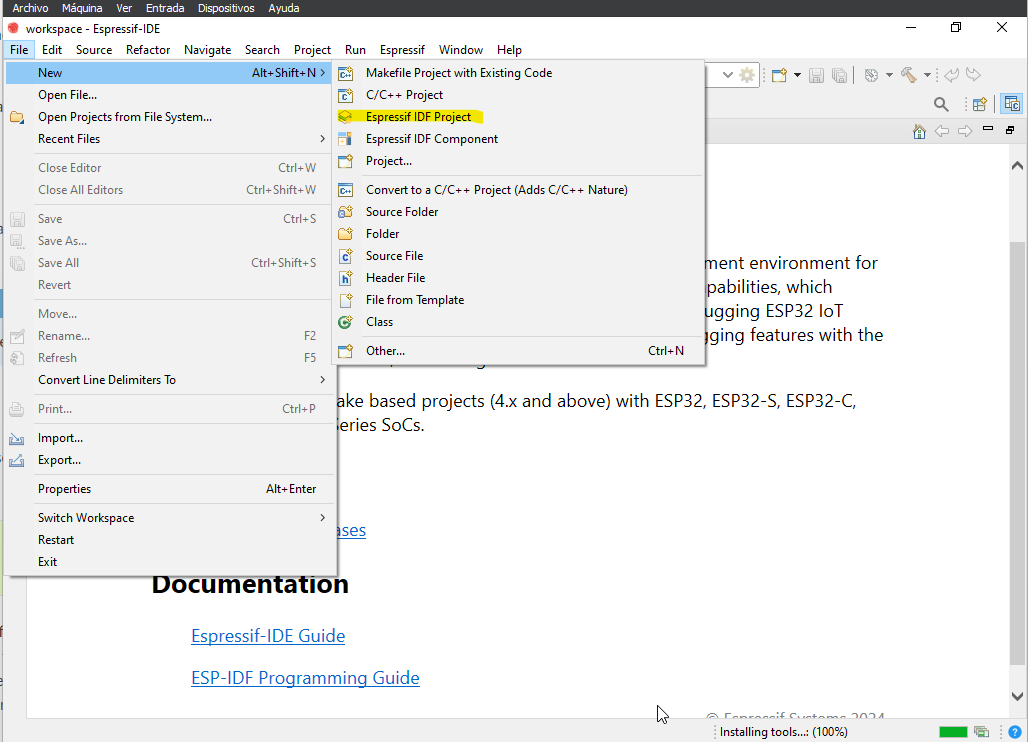Screen dimensions: 1028x742
Task: Open the Espressif-IDE Guide link
Action: coord(268,636)
